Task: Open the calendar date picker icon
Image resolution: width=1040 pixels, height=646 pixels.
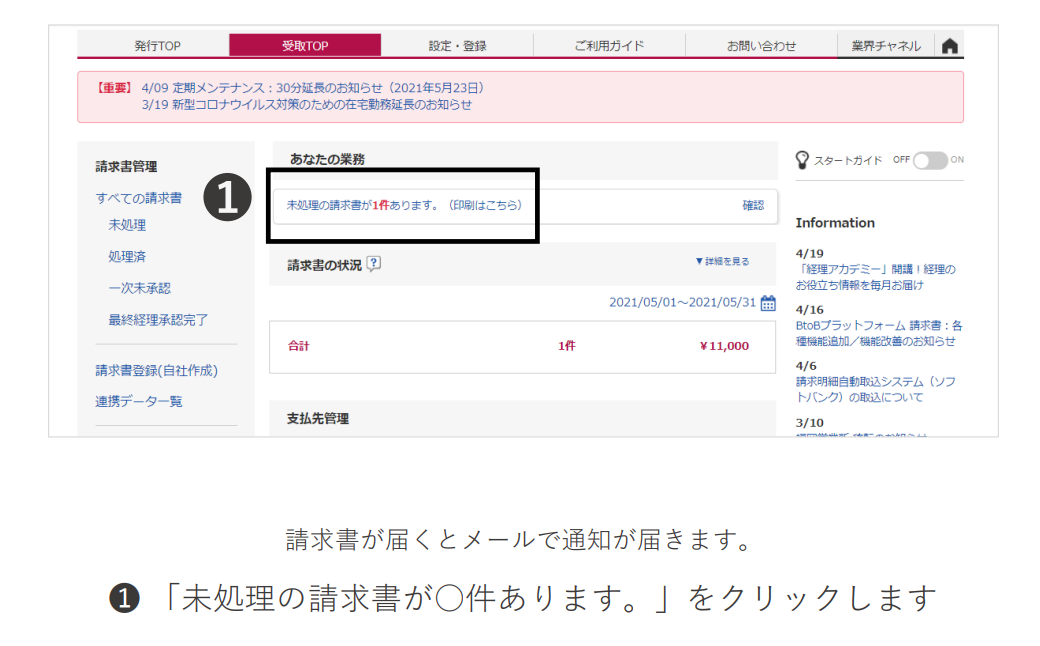Action: 768,303
